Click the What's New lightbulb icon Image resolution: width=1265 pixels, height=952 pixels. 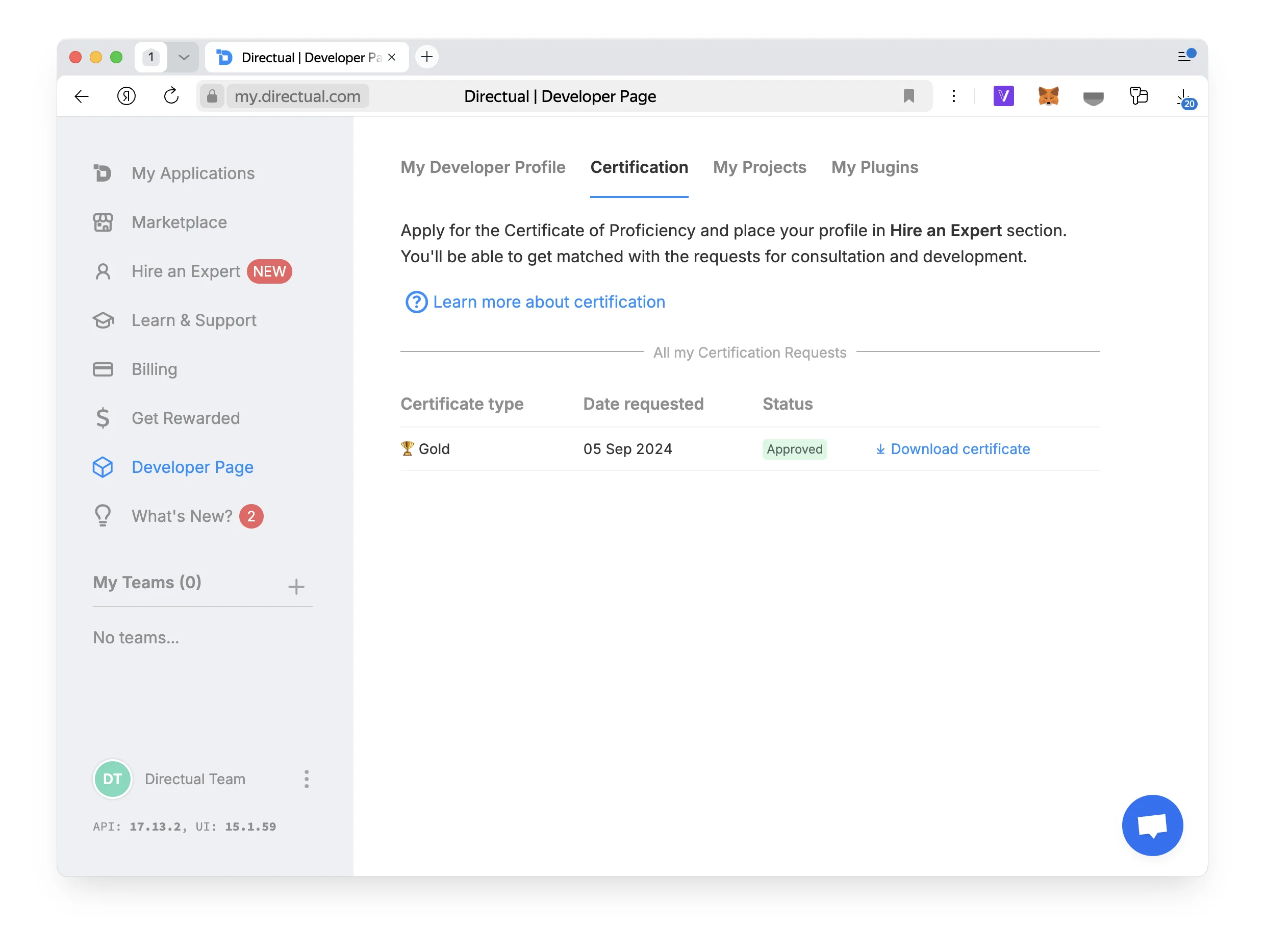(x=103, y=515)
